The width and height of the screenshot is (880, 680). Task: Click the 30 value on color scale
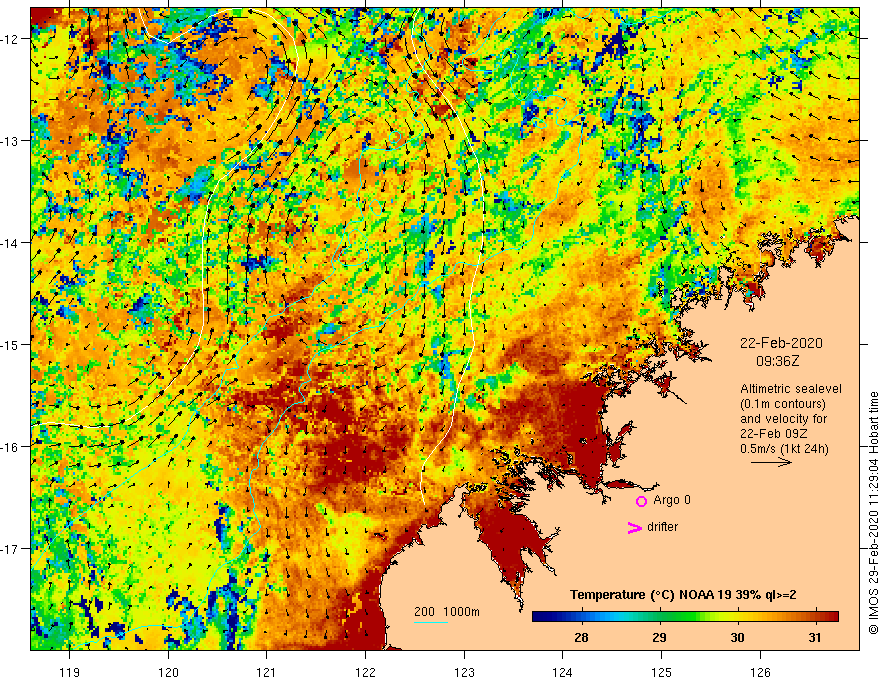[x=737, y=637]
